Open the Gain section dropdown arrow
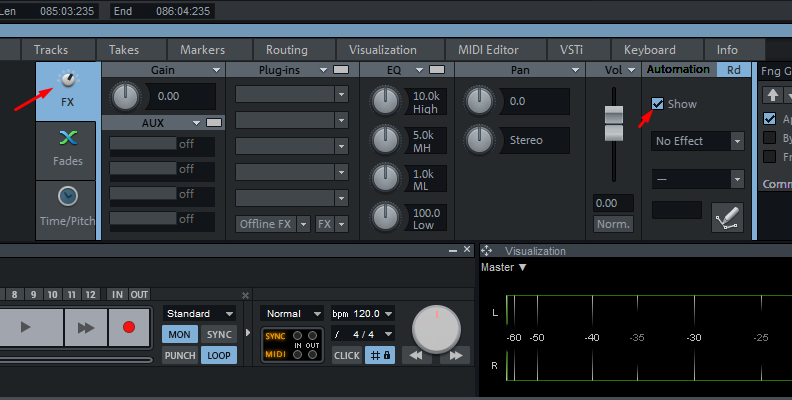 click(216, 70)
